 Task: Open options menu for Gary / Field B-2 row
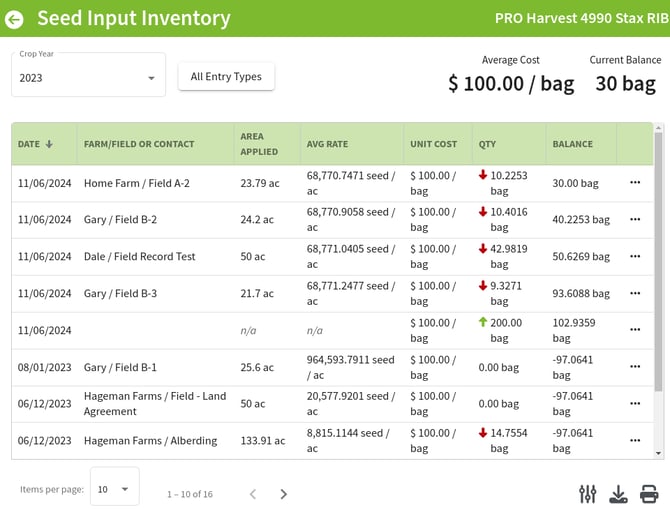pos(634,220)
